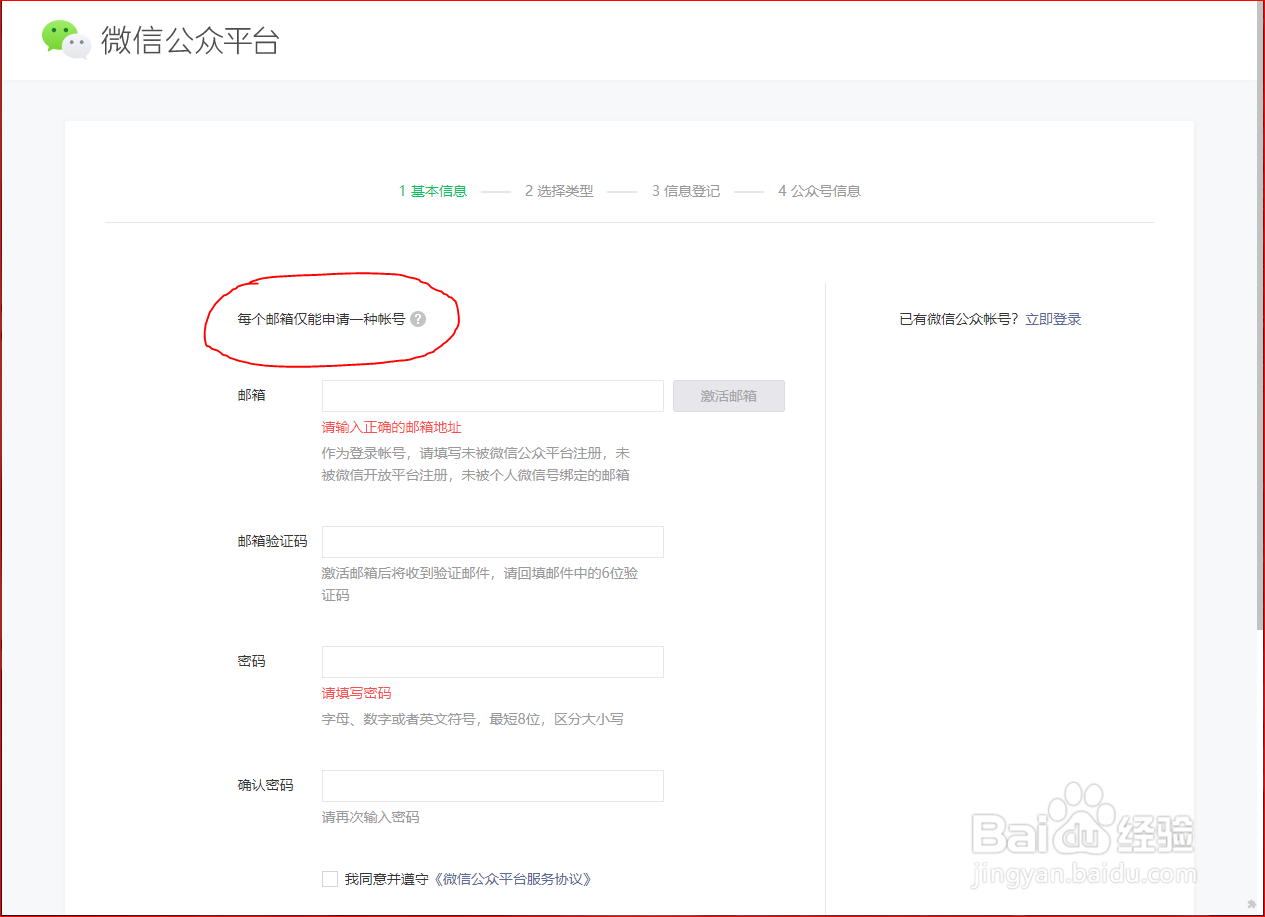Focus the 邮箱 input field
This screenshot has height=917, width=1265.
(493, 396)
